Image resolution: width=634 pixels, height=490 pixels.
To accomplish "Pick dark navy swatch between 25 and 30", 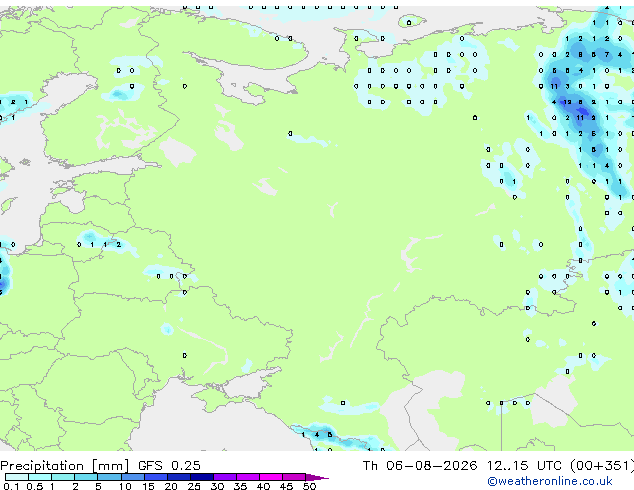I will pyautogui.click(x=202, y=477).
